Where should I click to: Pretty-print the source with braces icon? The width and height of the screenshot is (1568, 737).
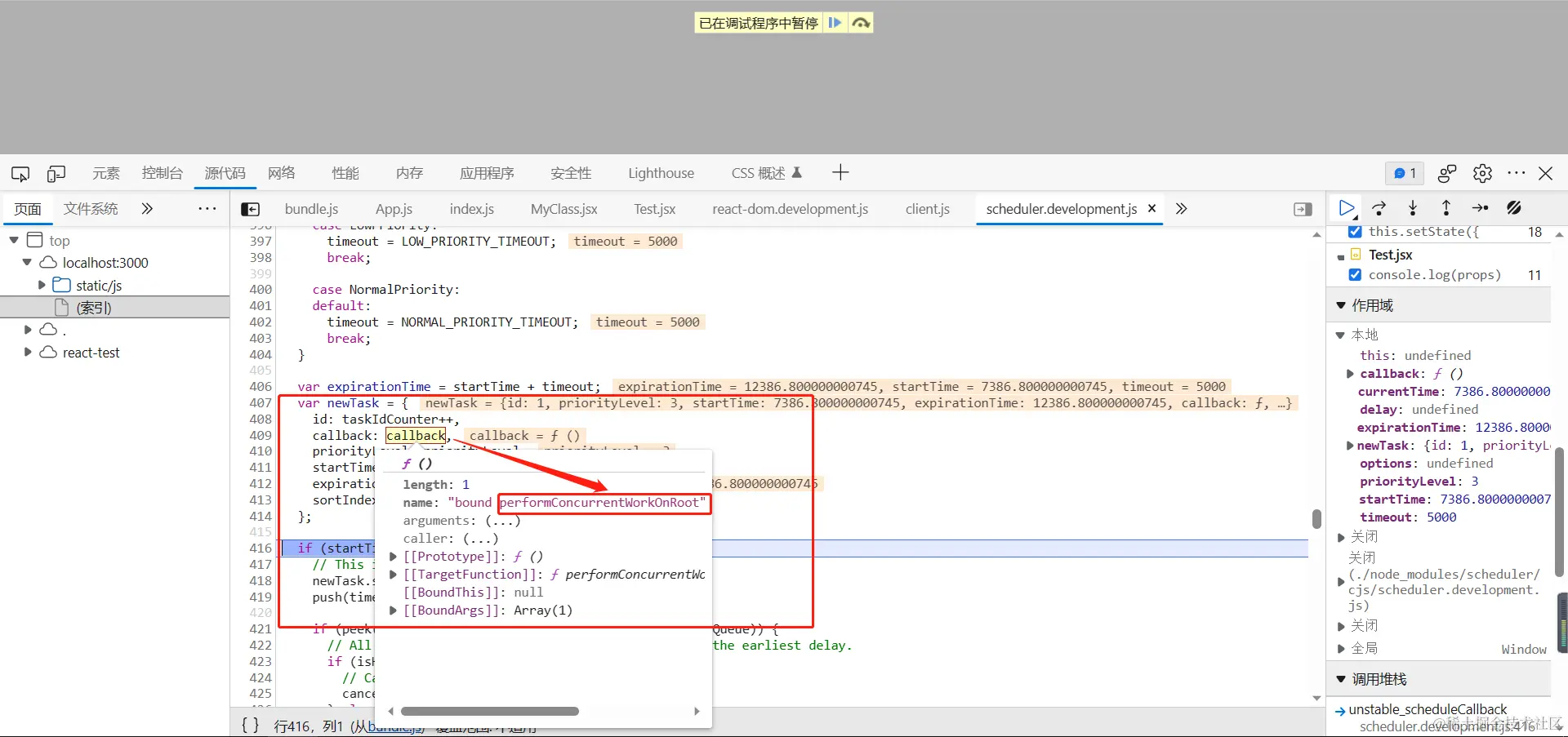251,725
